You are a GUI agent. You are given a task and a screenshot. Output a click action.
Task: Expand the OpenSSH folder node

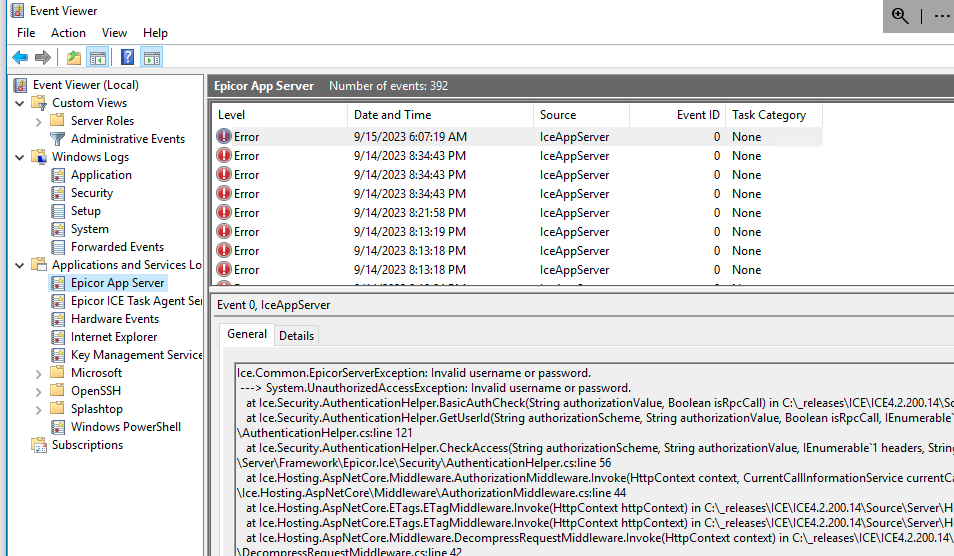coord(38,392)
